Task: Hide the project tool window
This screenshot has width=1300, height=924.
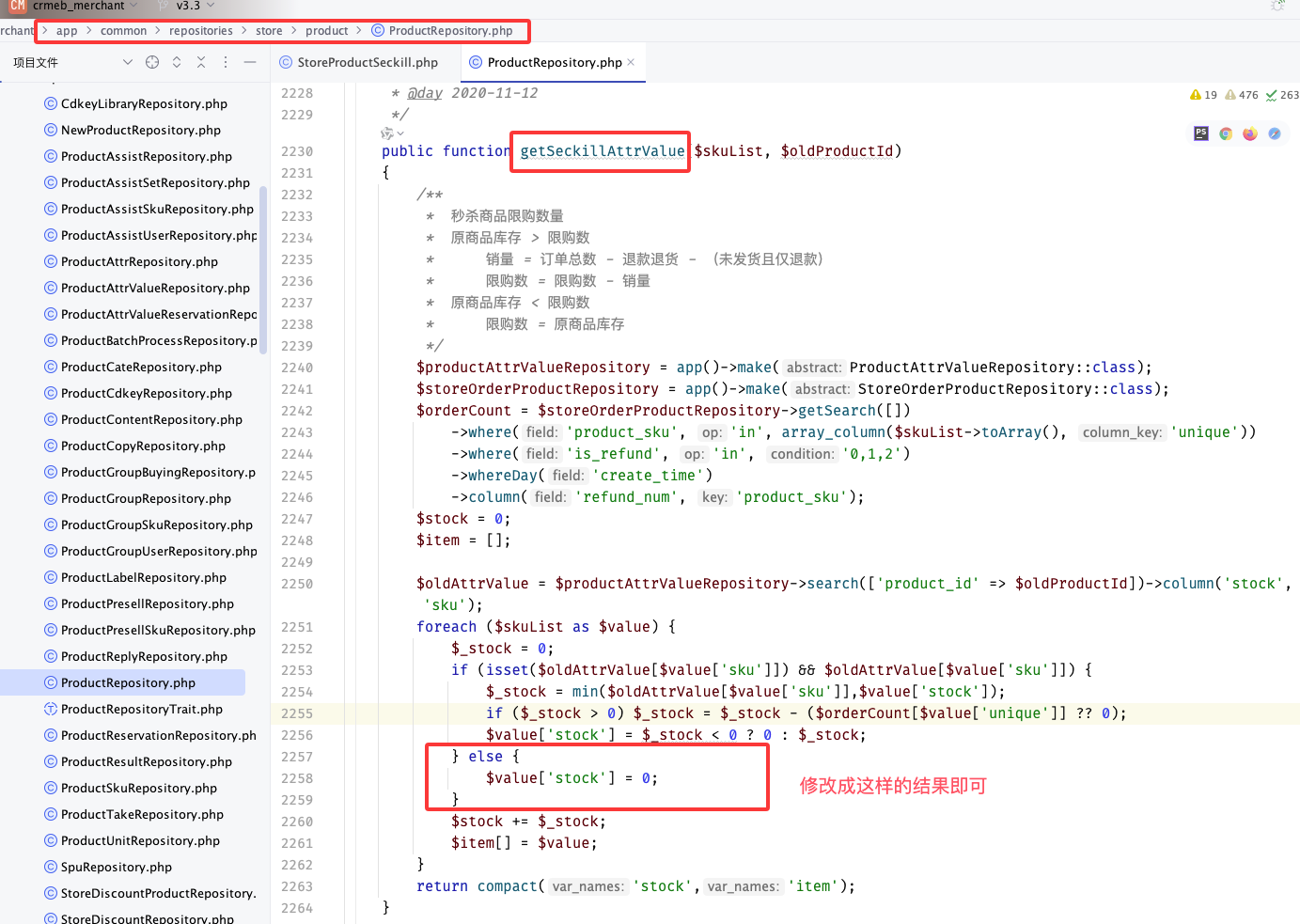Action: (x=250, y=62)
